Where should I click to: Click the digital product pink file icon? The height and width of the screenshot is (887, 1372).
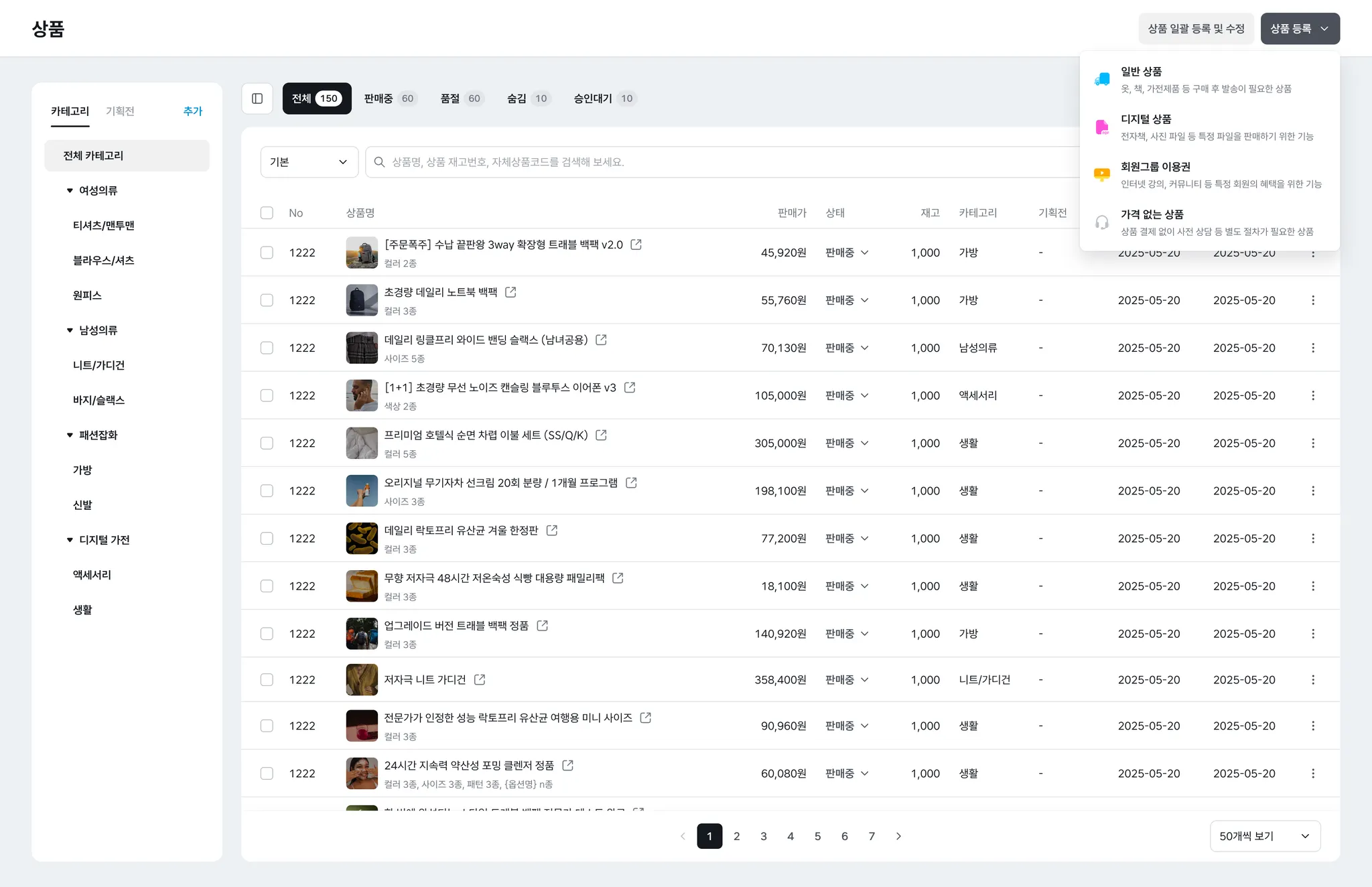(x=1101, y=127)
